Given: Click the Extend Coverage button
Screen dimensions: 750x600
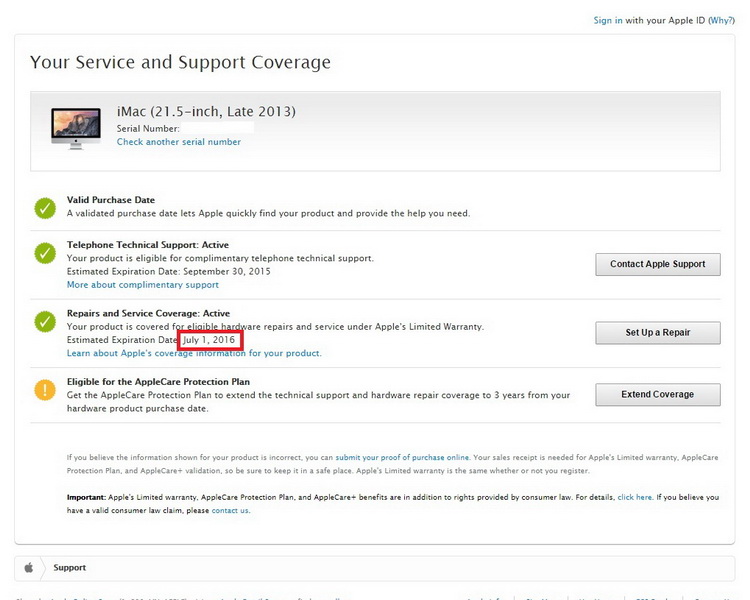Looking at the screenshot, I should point(657,395).
